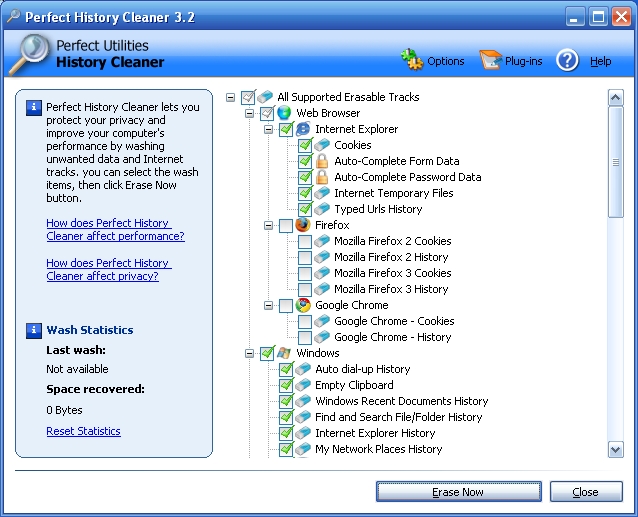Uncheck the Windows group checkbox

(267, 353)
